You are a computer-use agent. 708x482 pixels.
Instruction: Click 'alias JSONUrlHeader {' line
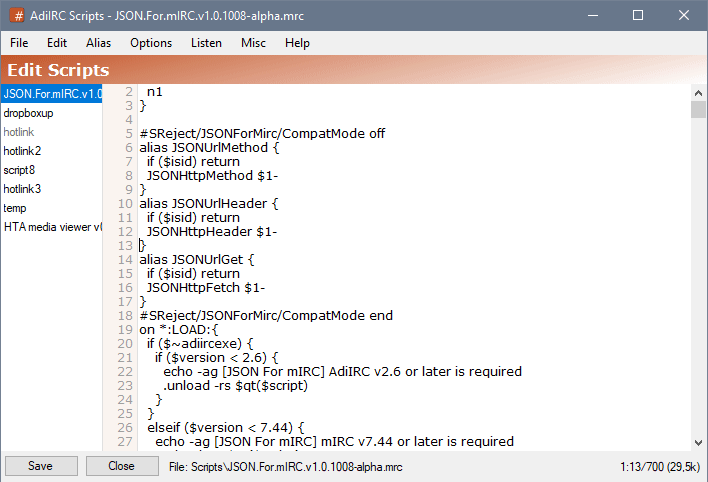tap(209, 204)
